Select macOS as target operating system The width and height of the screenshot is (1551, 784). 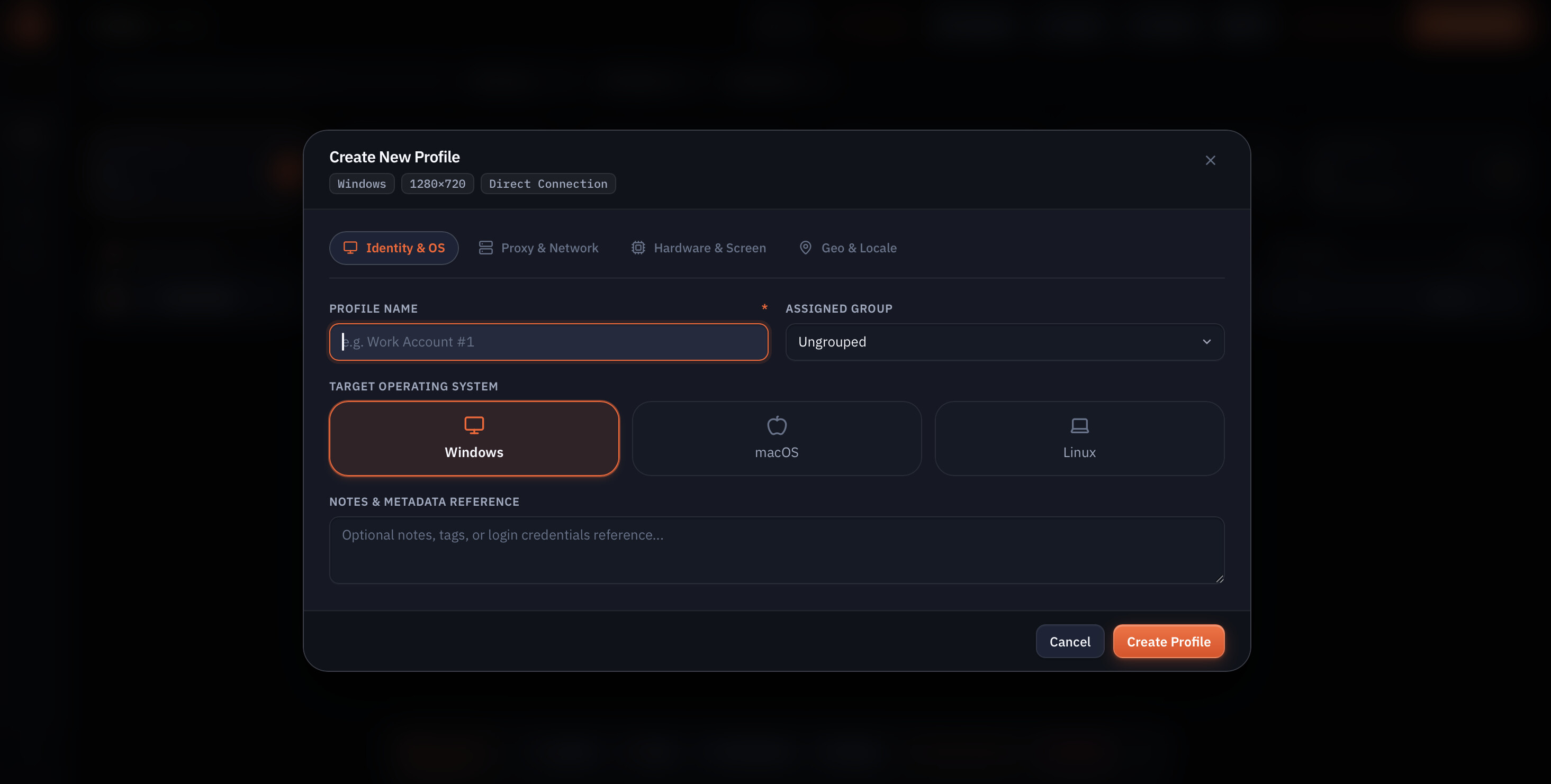(x=777, y=438)
